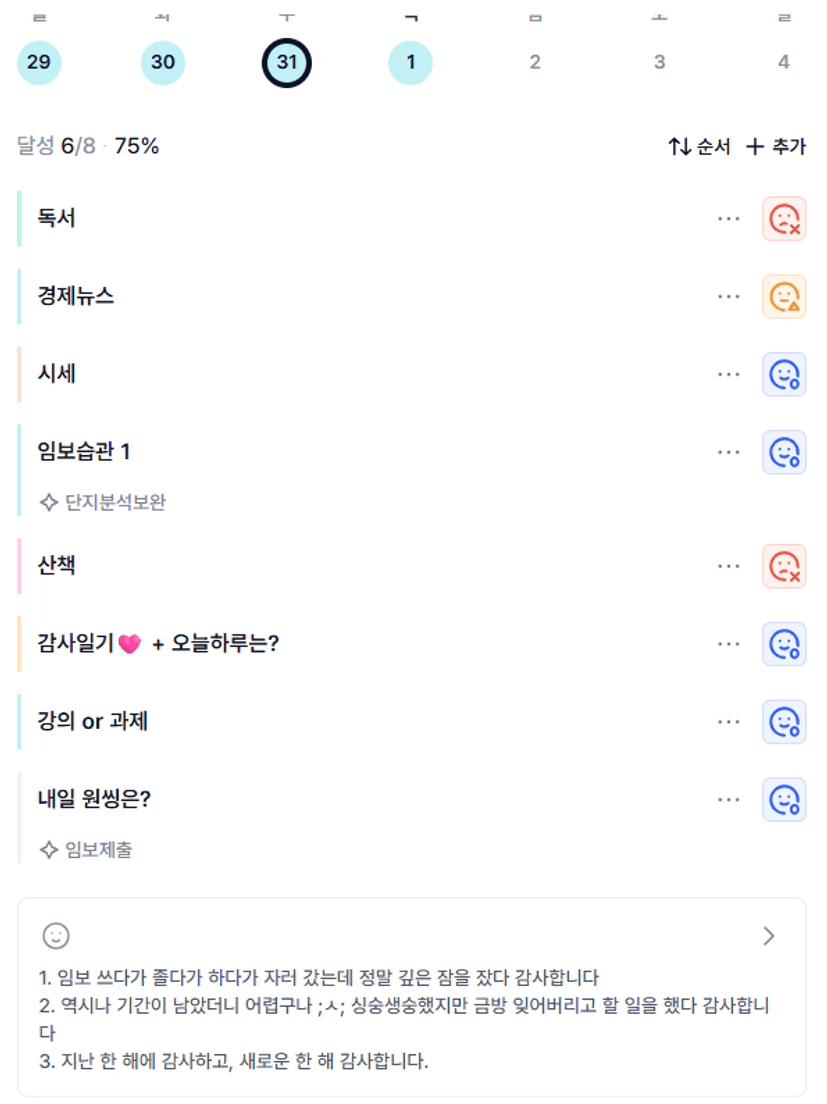The height and width of the screenshot is (1104, 827).
Task: Click the sparkle icon beside 임보제출
Action: [48, 850]
